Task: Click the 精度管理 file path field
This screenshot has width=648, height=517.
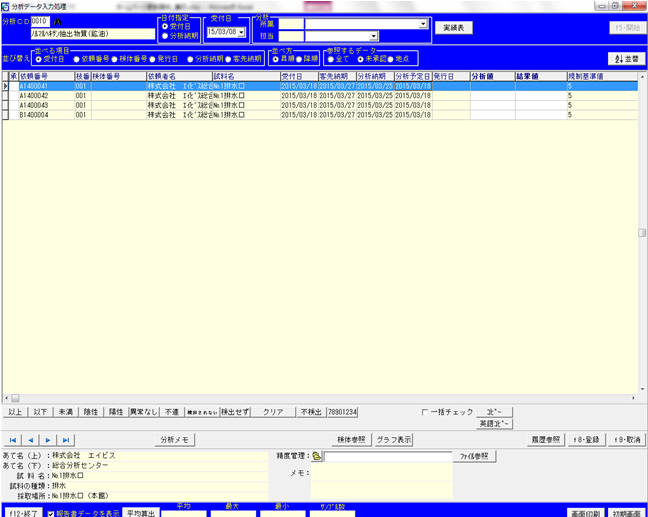Action: tap(388, 457)
